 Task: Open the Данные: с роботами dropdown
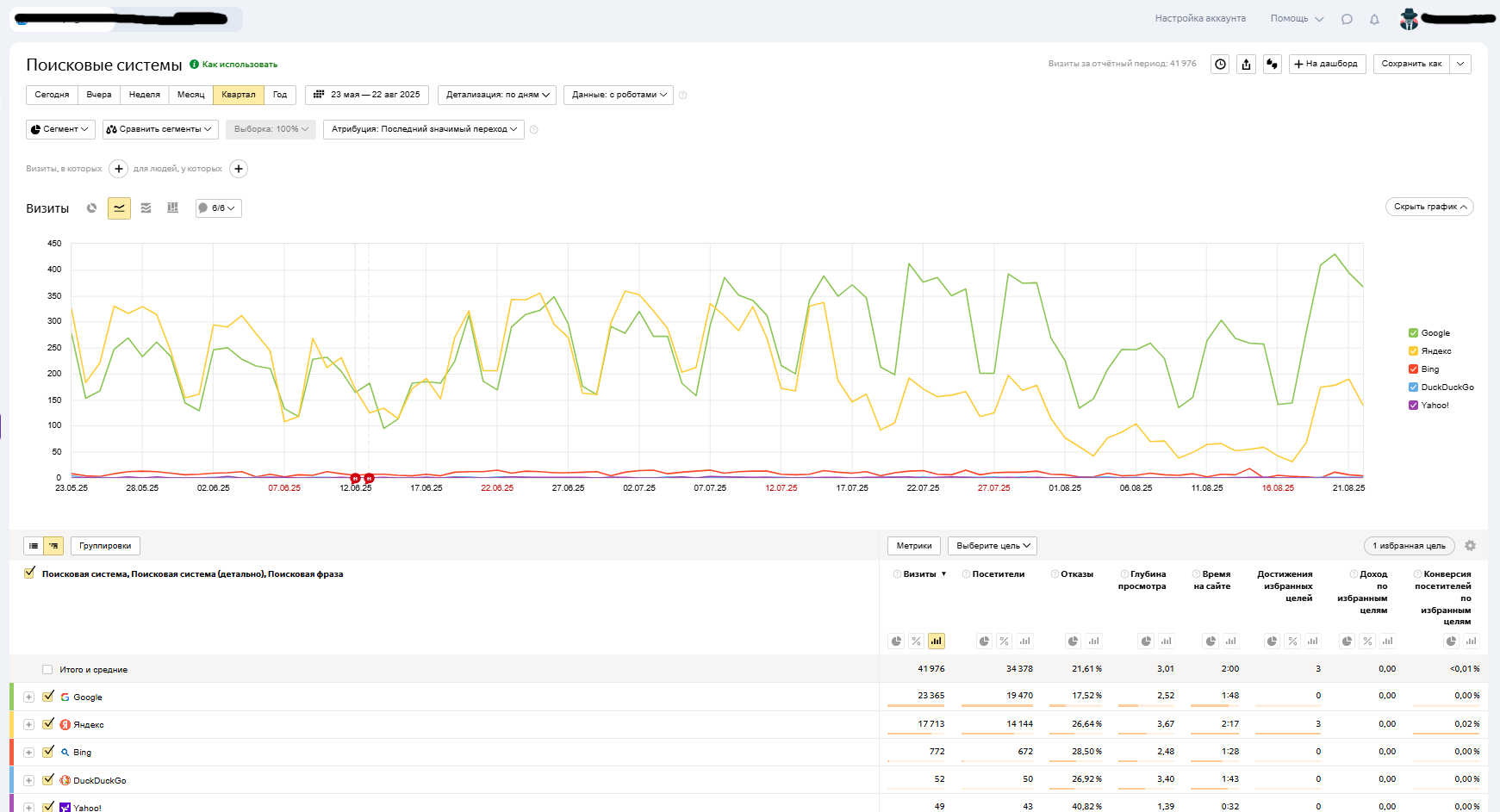pyautogui.click(x=619, y=95)
